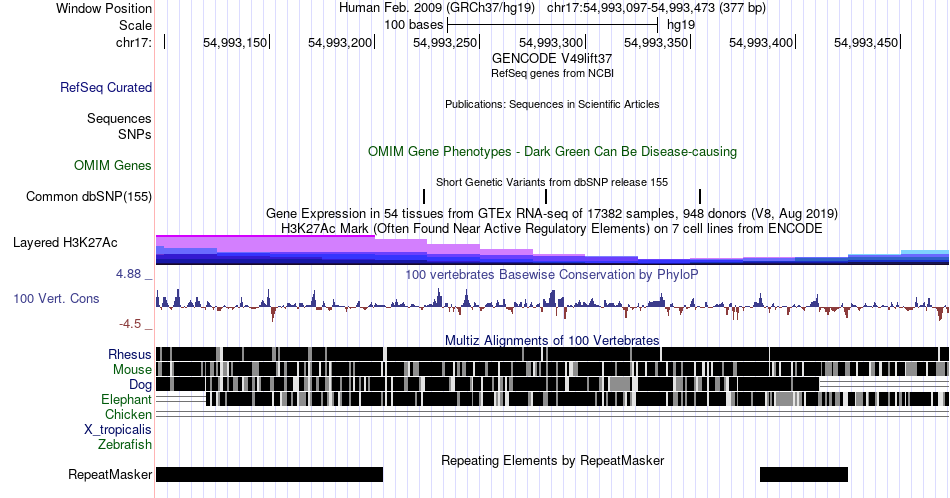The height and width of the screenshot is (498, 950).
Task: Click the 100 bases scale bar
Action: [x=553, y=25]
